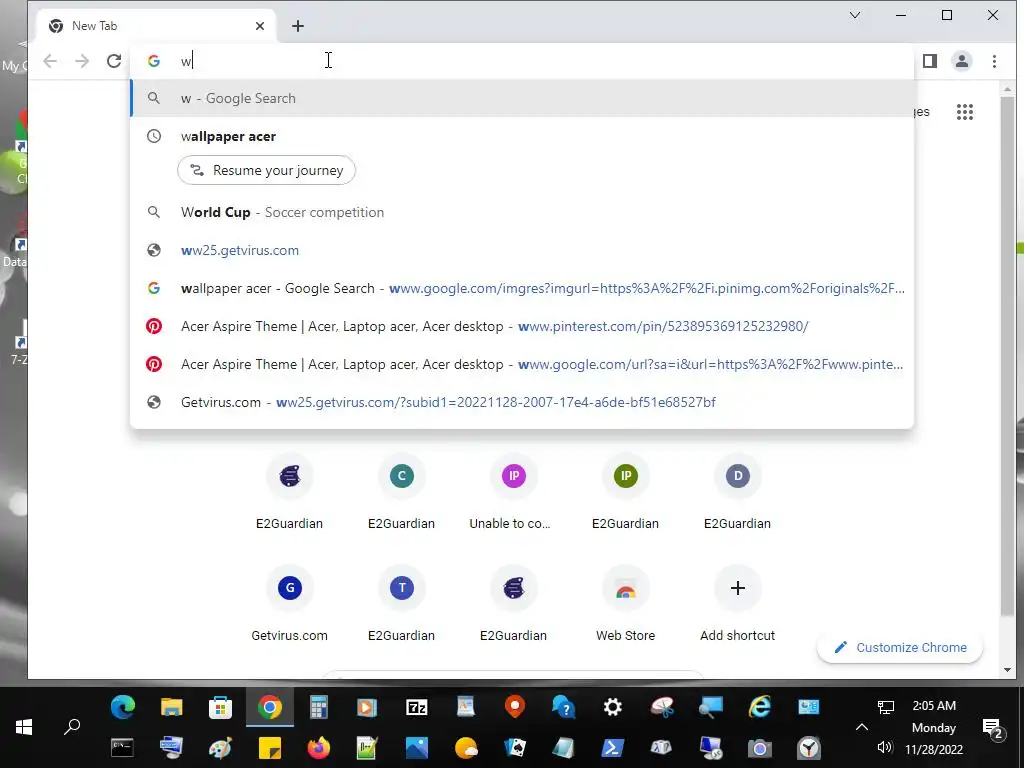1024x768 pixels.
Task: Open Acer Aspire Theme pinterest.com/pin suggestion
Action: 521,326
